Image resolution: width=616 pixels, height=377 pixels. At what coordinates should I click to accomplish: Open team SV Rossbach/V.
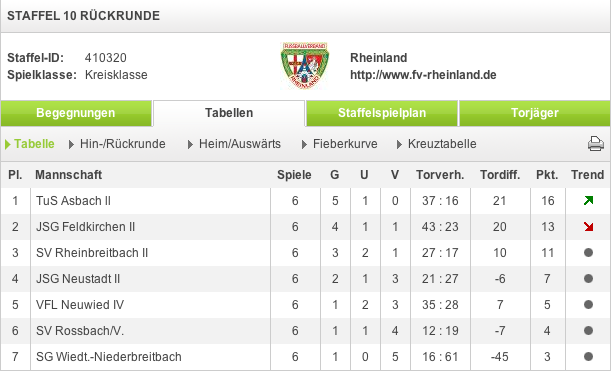pyautogui.click(x=80, y=331)
